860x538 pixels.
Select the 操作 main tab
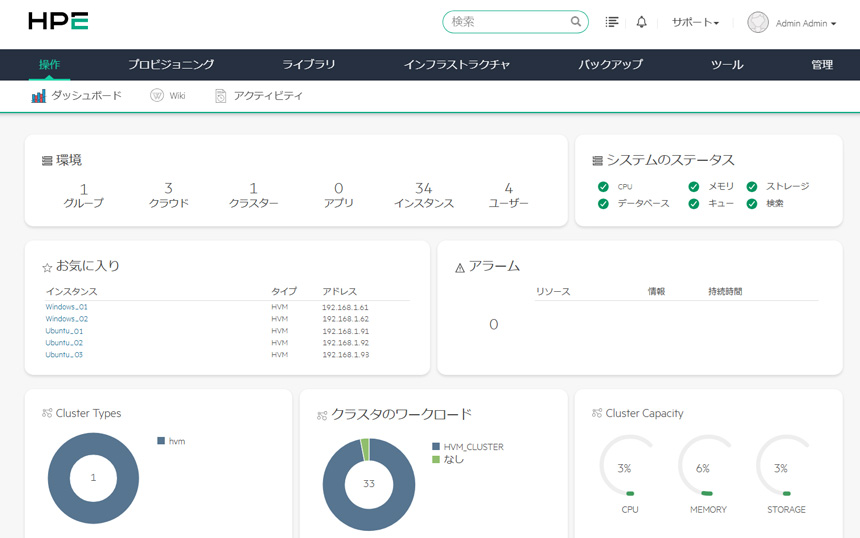click(x=49, y=65)
